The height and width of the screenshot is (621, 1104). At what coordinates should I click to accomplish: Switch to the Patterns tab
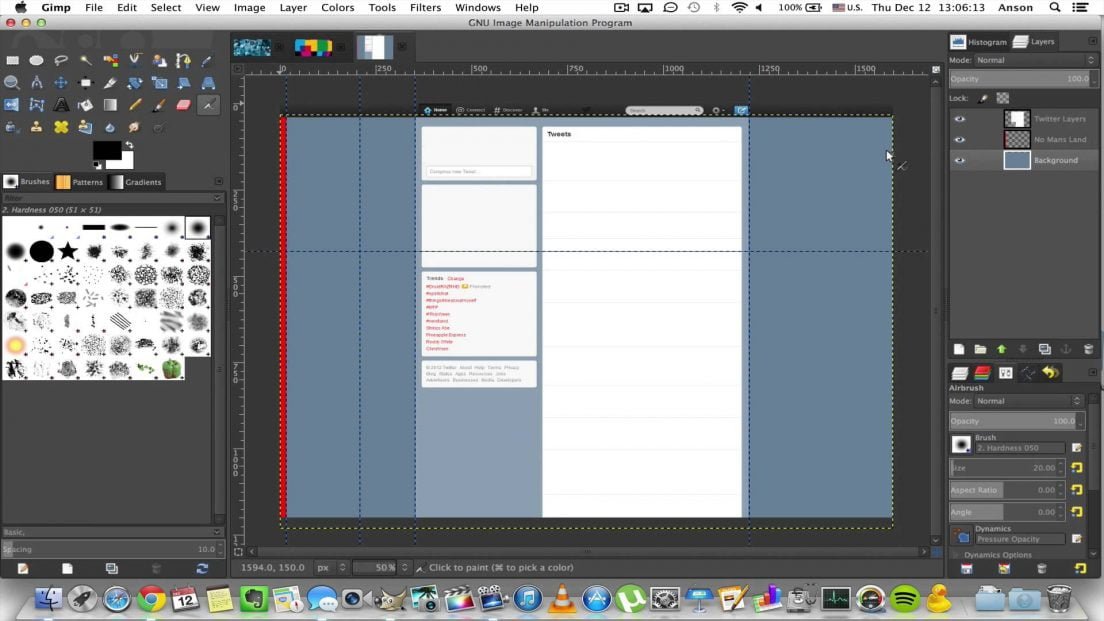(80, 182)
